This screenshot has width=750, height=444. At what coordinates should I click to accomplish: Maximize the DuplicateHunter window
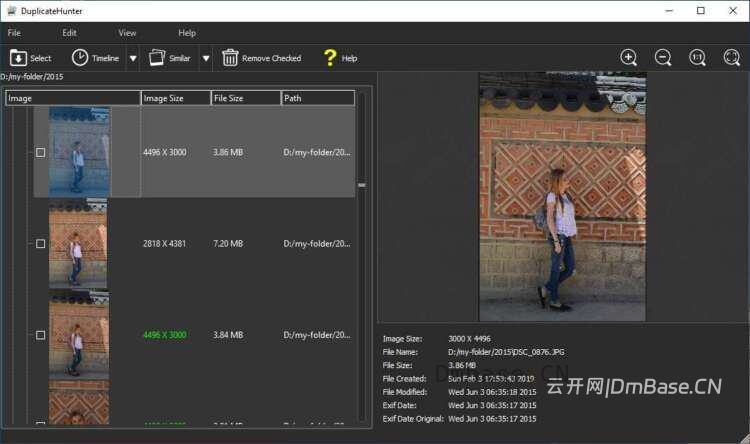[701, 11]
